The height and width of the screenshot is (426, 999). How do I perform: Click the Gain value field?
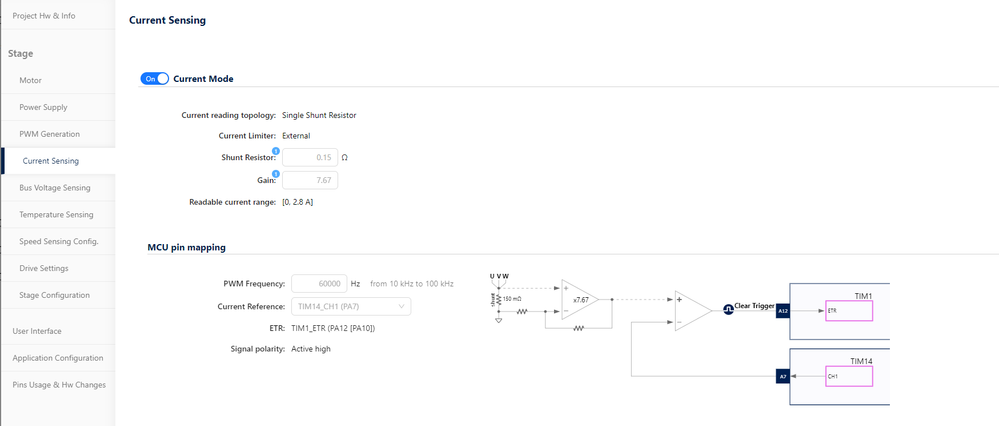pos(310,180)
